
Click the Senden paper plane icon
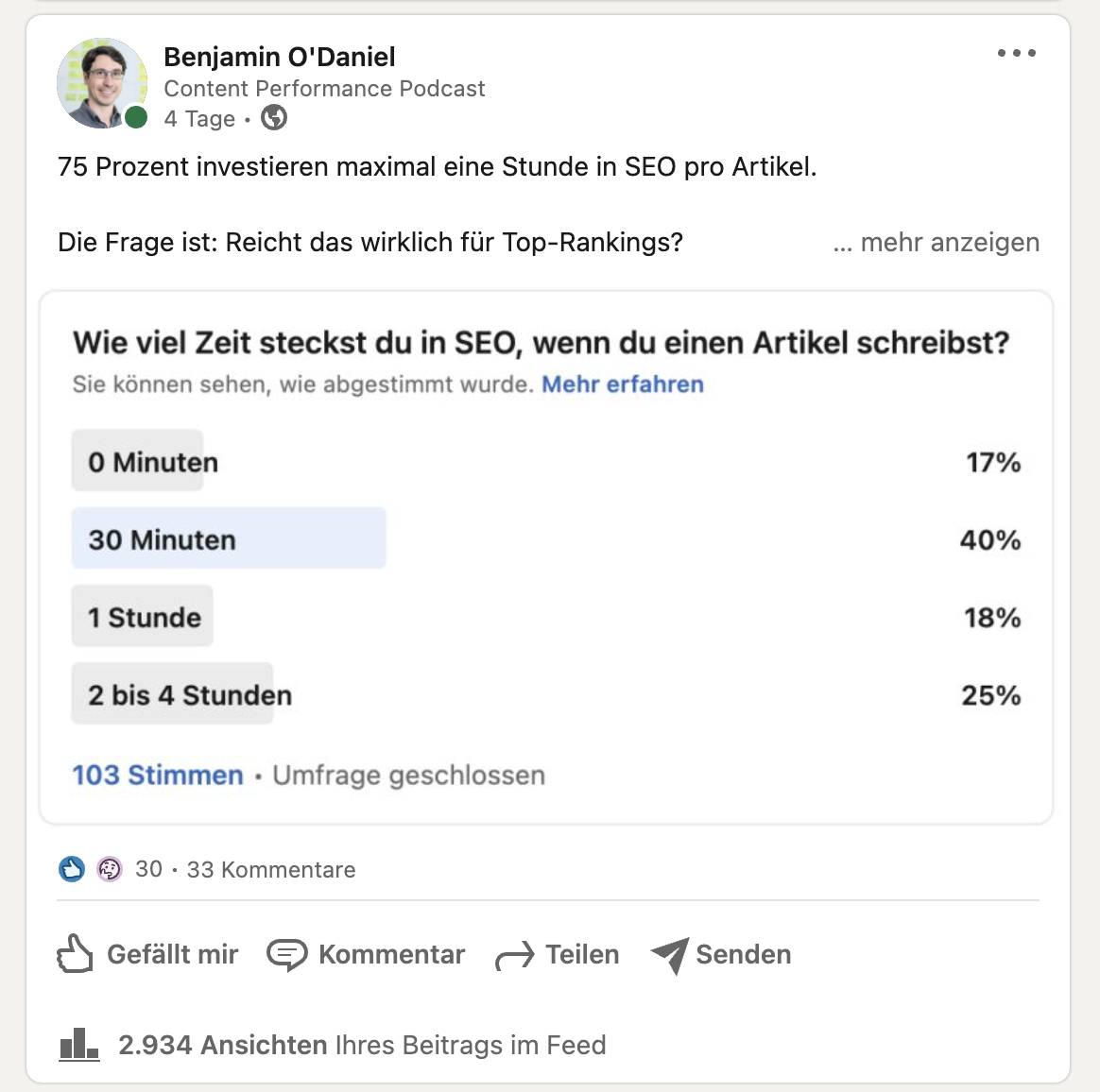[x=670, y=955]
